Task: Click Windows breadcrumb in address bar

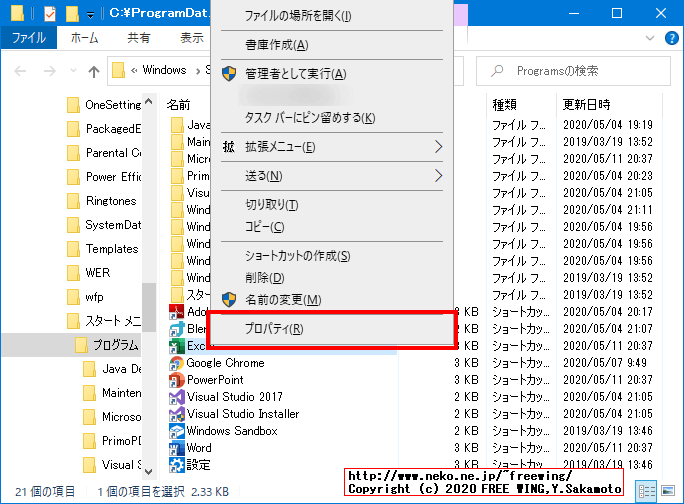Action: pos(164,70)
